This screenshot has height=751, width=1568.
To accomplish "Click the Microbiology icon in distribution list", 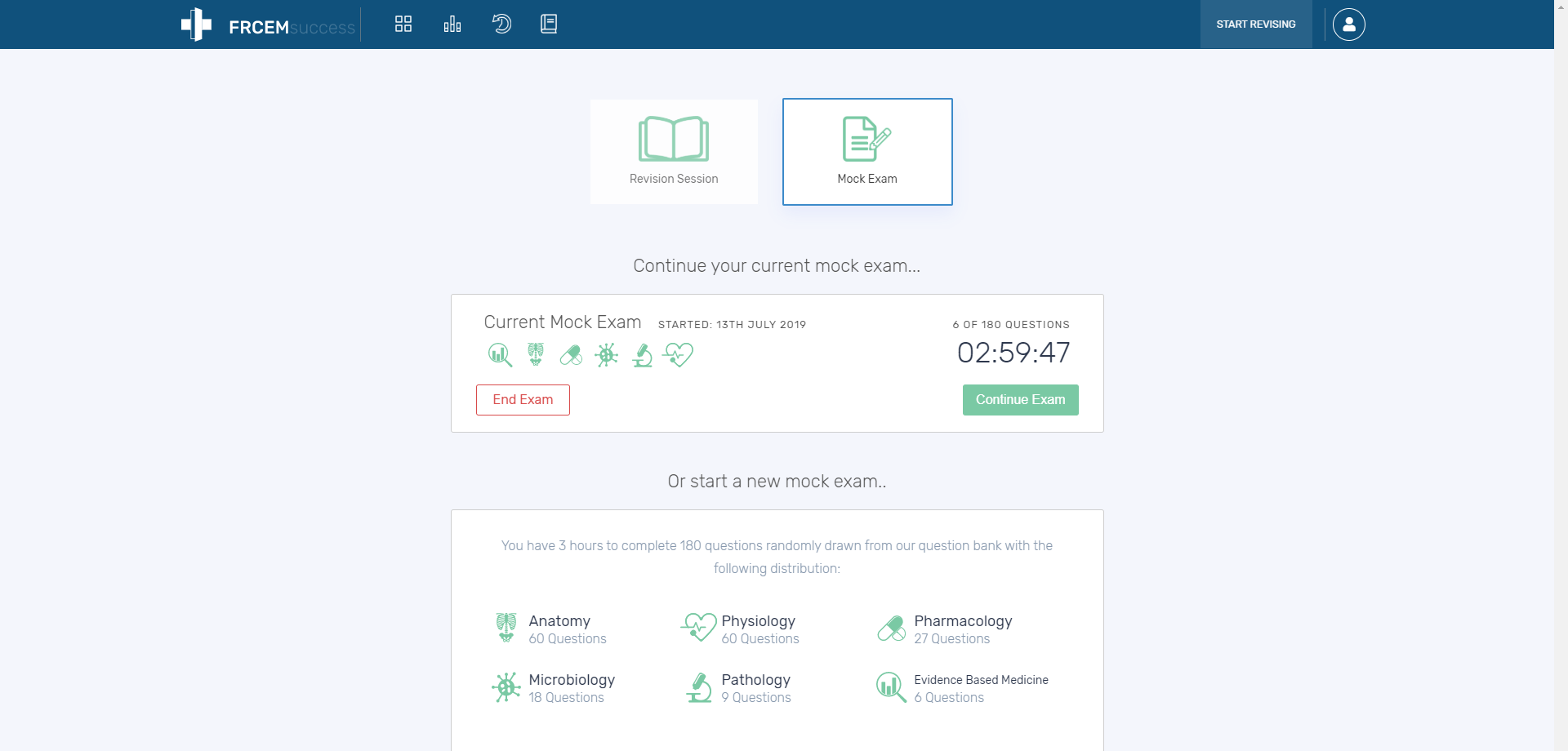I will (x=506, y=687).
